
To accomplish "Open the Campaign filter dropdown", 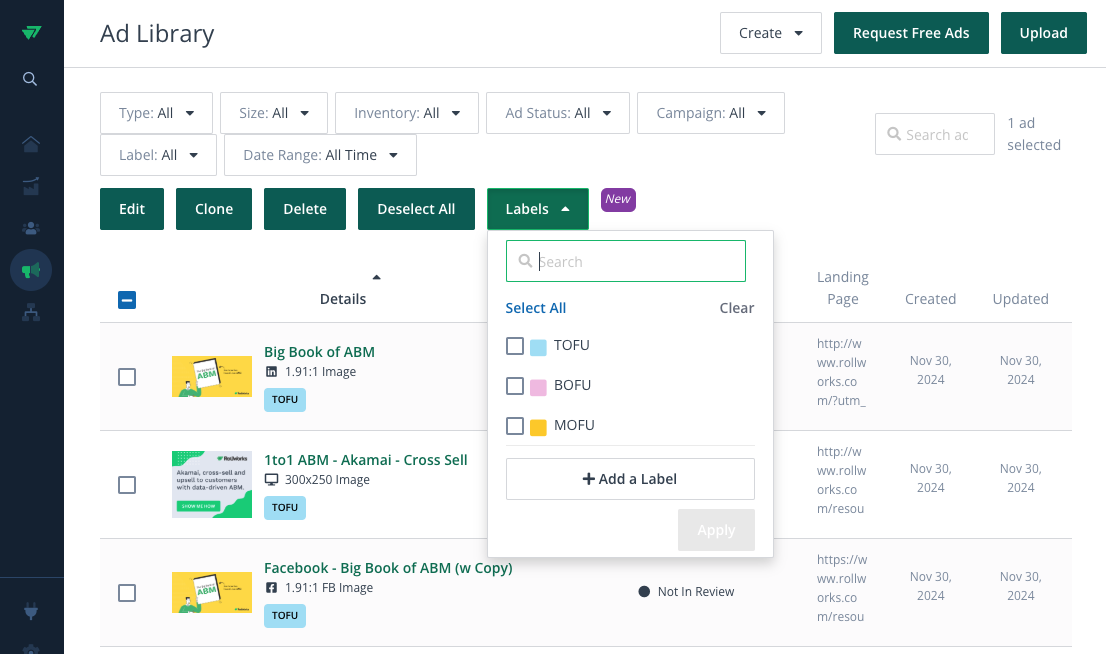I will pos(710,113).
